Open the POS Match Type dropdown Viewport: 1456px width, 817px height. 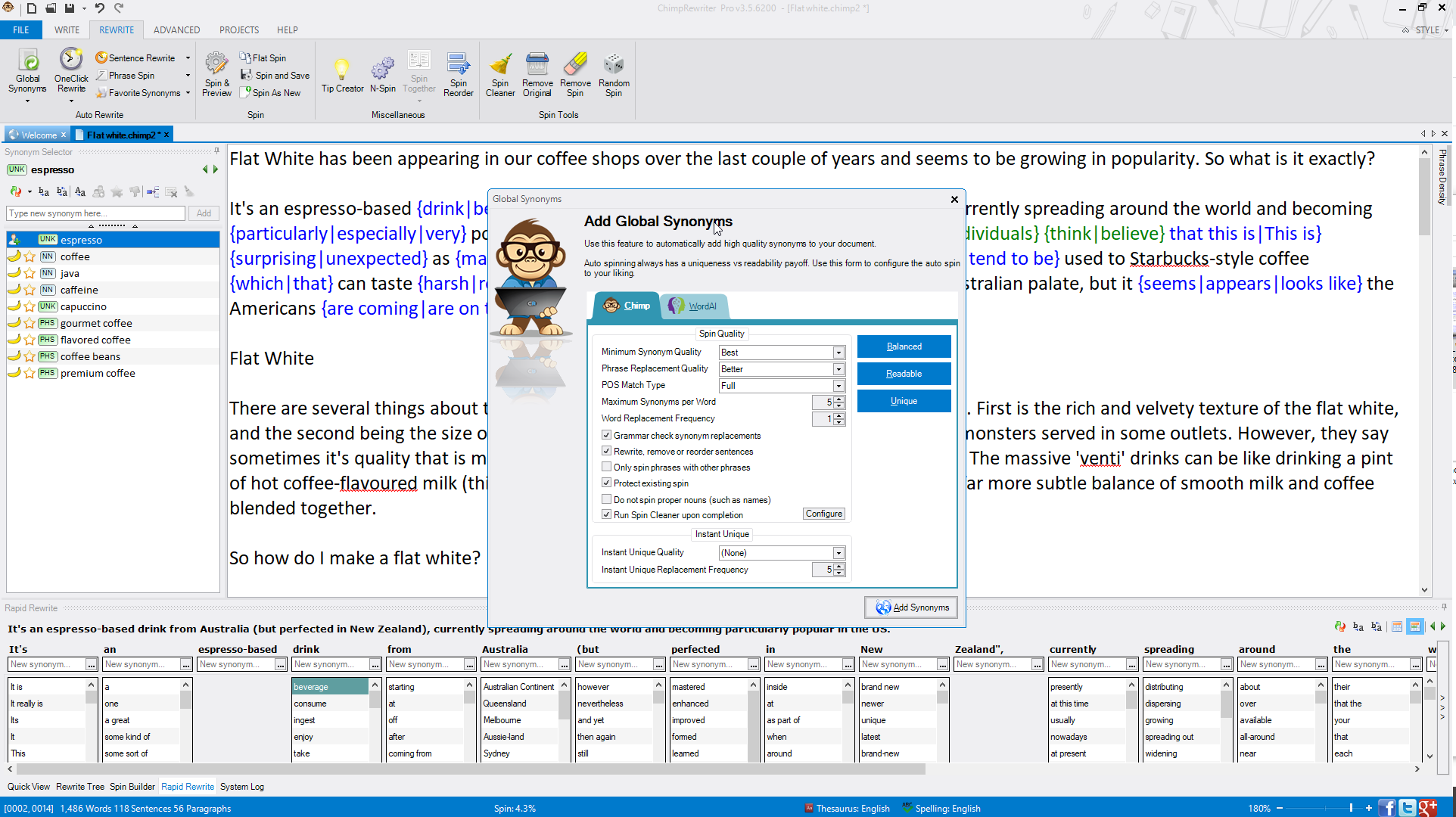coord(838,386)
